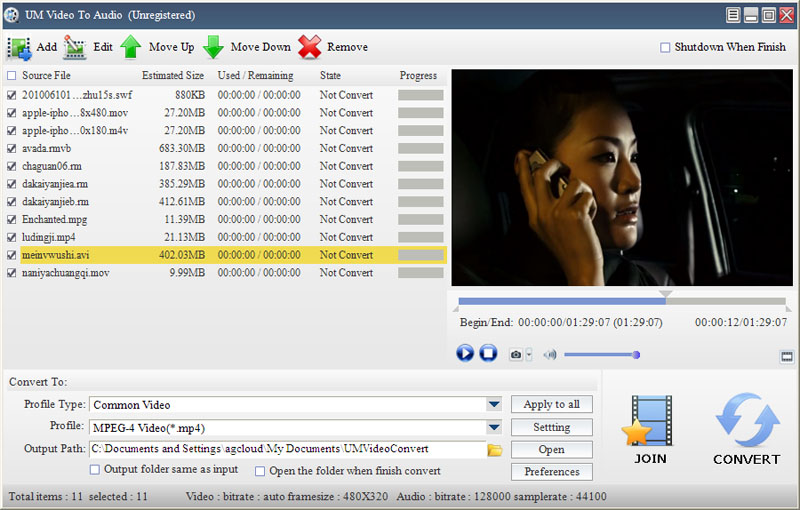Click the Edit video toolbar icon
800x510 pixels.
coord(75,47)
